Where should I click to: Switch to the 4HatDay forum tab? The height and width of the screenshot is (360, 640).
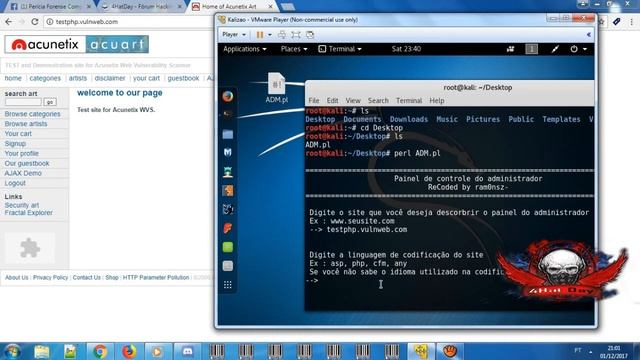(141, 7)
